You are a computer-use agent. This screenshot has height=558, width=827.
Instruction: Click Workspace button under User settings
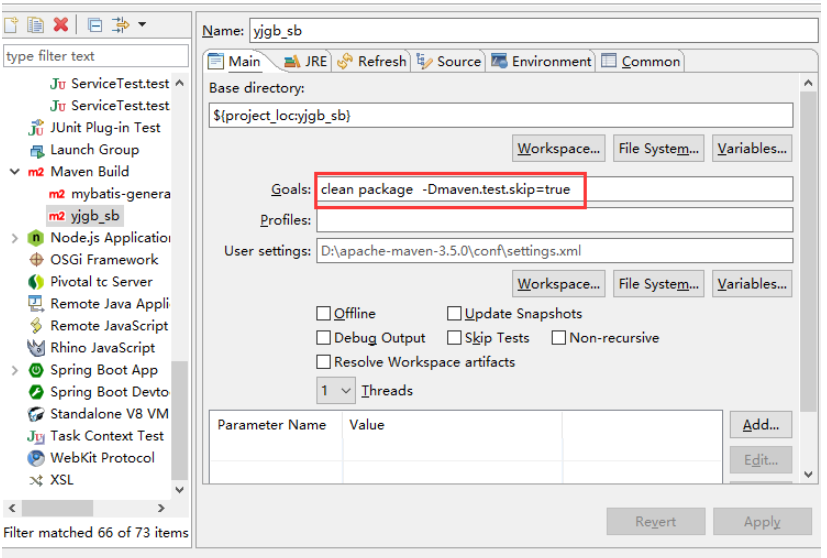(x=559, y=284)
